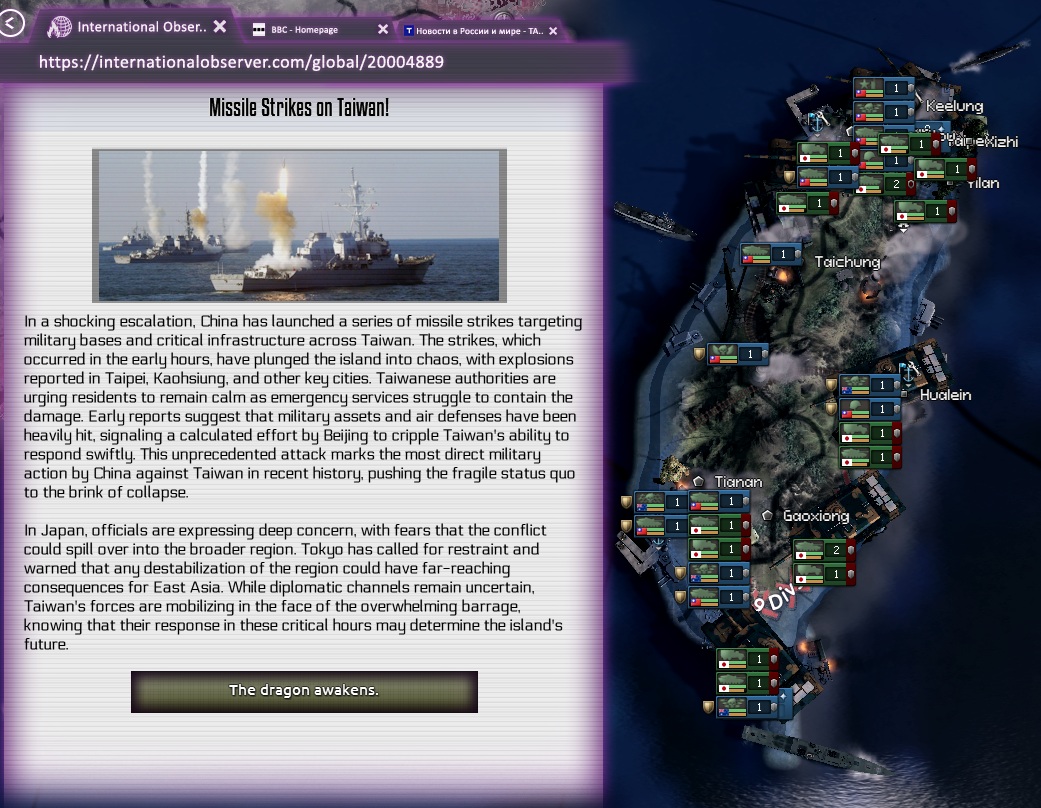This screenshot has width=1041, height=808.
Task: Click the 'Missile Strikes on Taiwan!' headline
Action: [x=299, y=108]
